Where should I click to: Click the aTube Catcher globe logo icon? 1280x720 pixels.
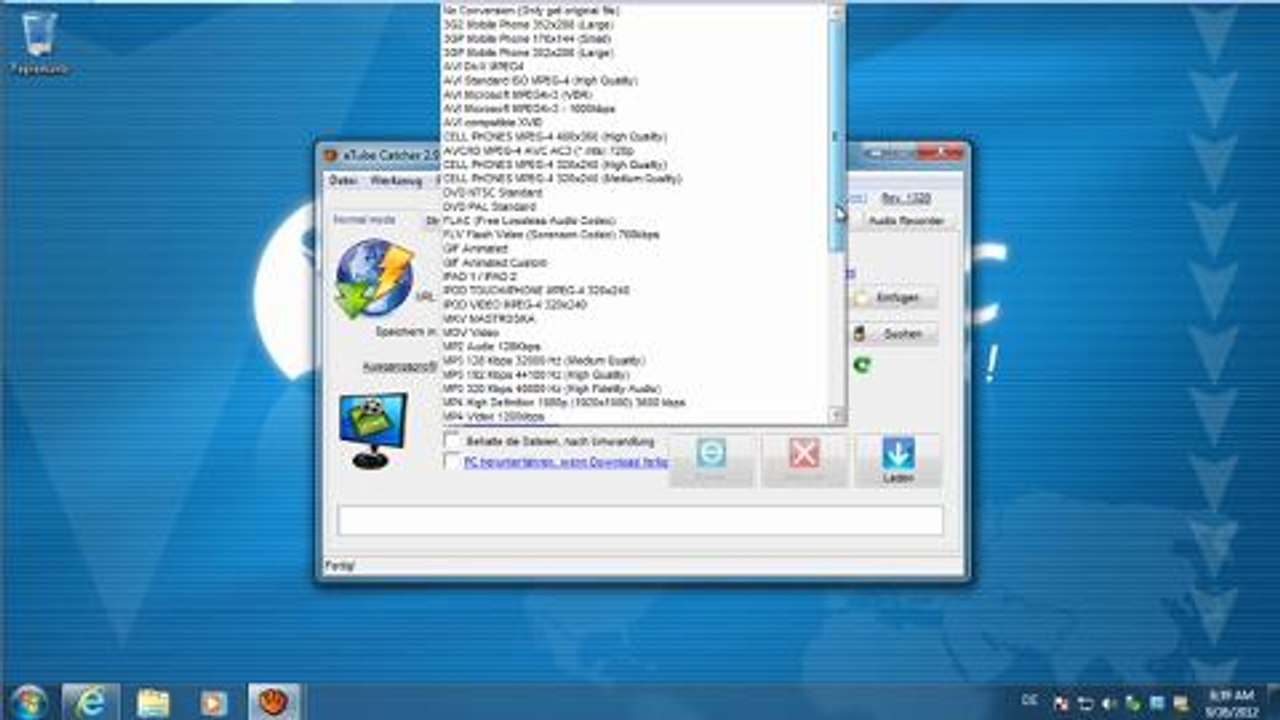[374, 277]
